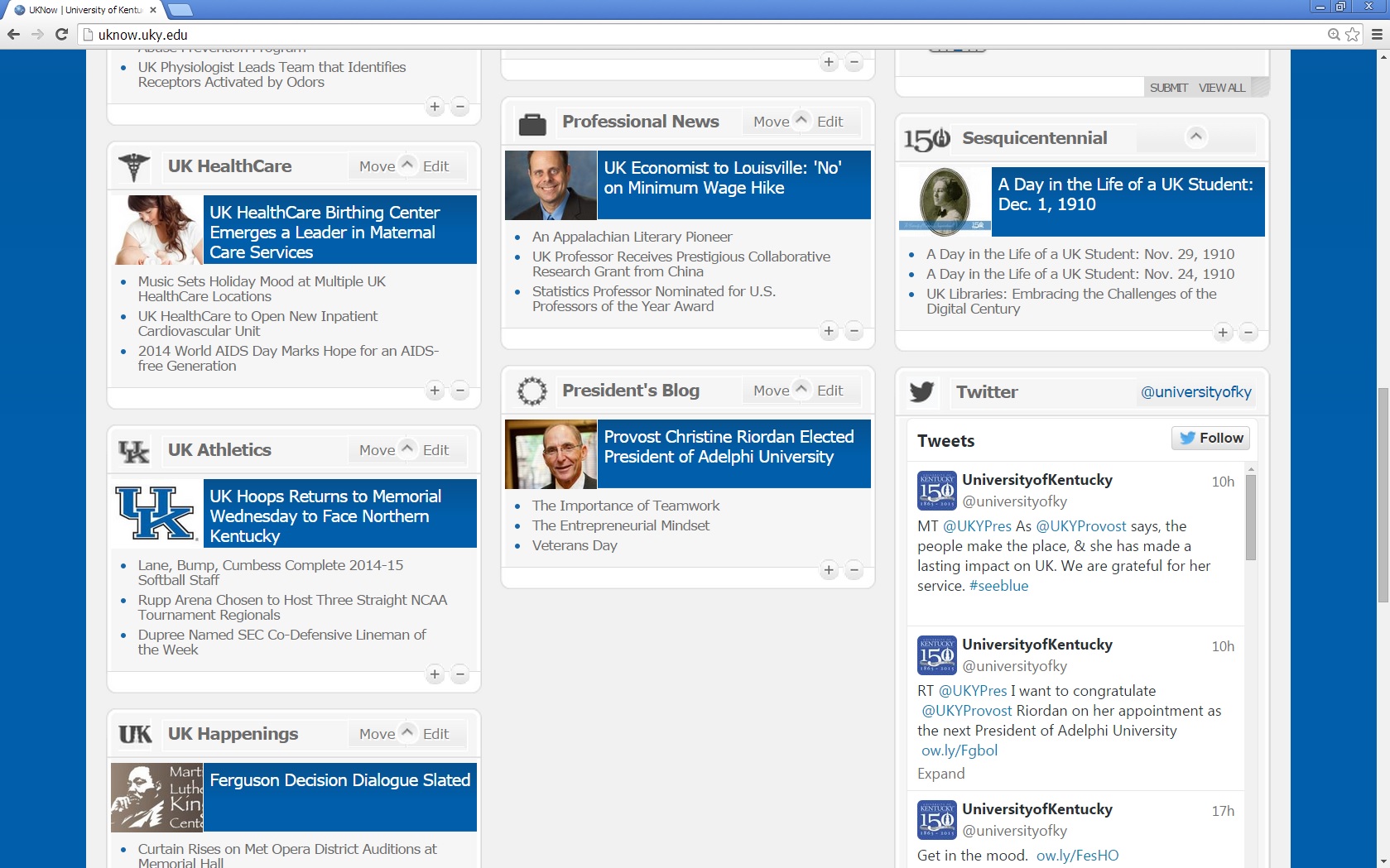
Task: Click the UK HealthCare caduceus icon
Action: coord(133,166)
